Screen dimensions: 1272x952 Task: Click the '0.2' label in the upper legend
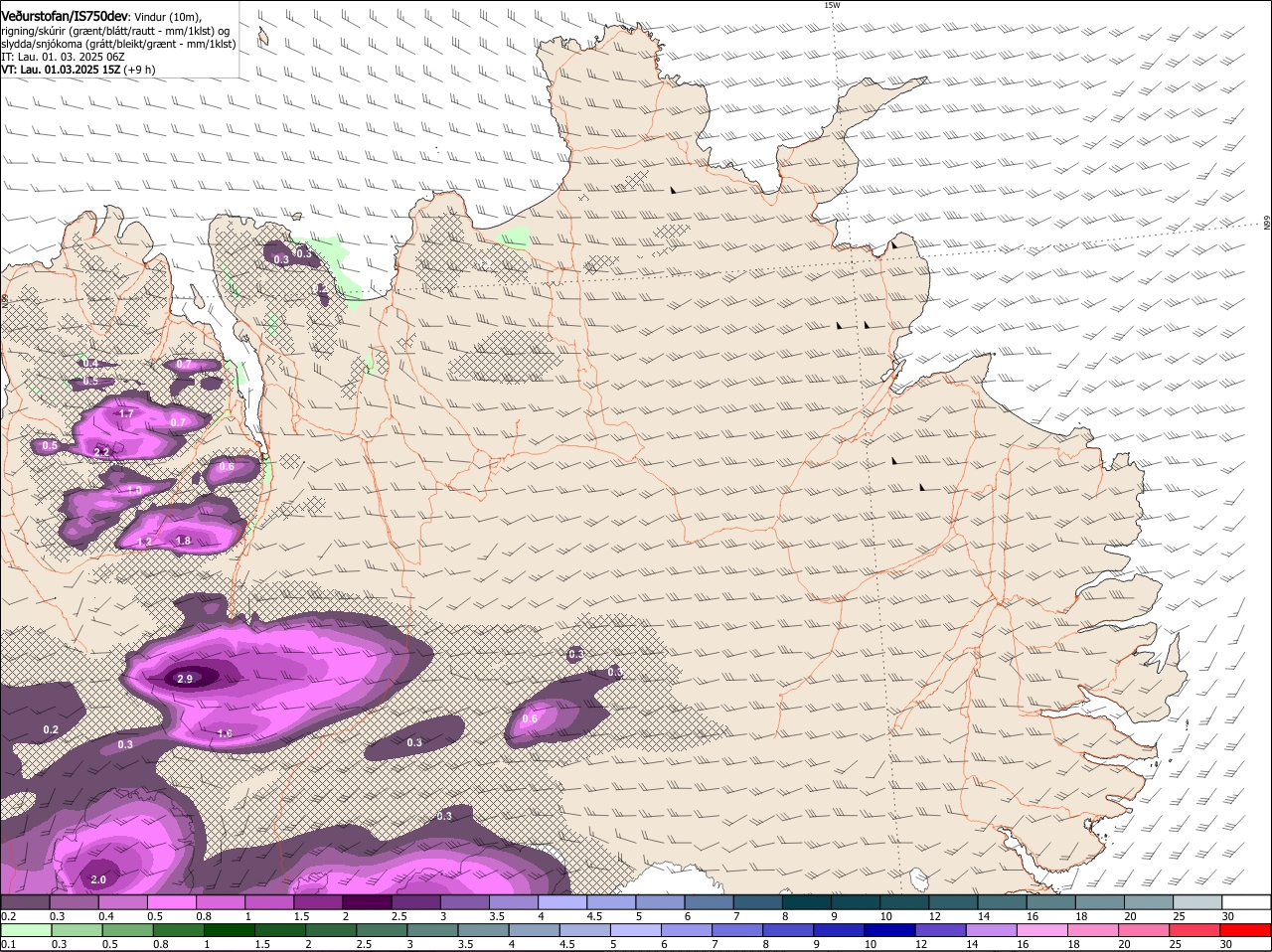pyautogui.click(x=8, y=916)
